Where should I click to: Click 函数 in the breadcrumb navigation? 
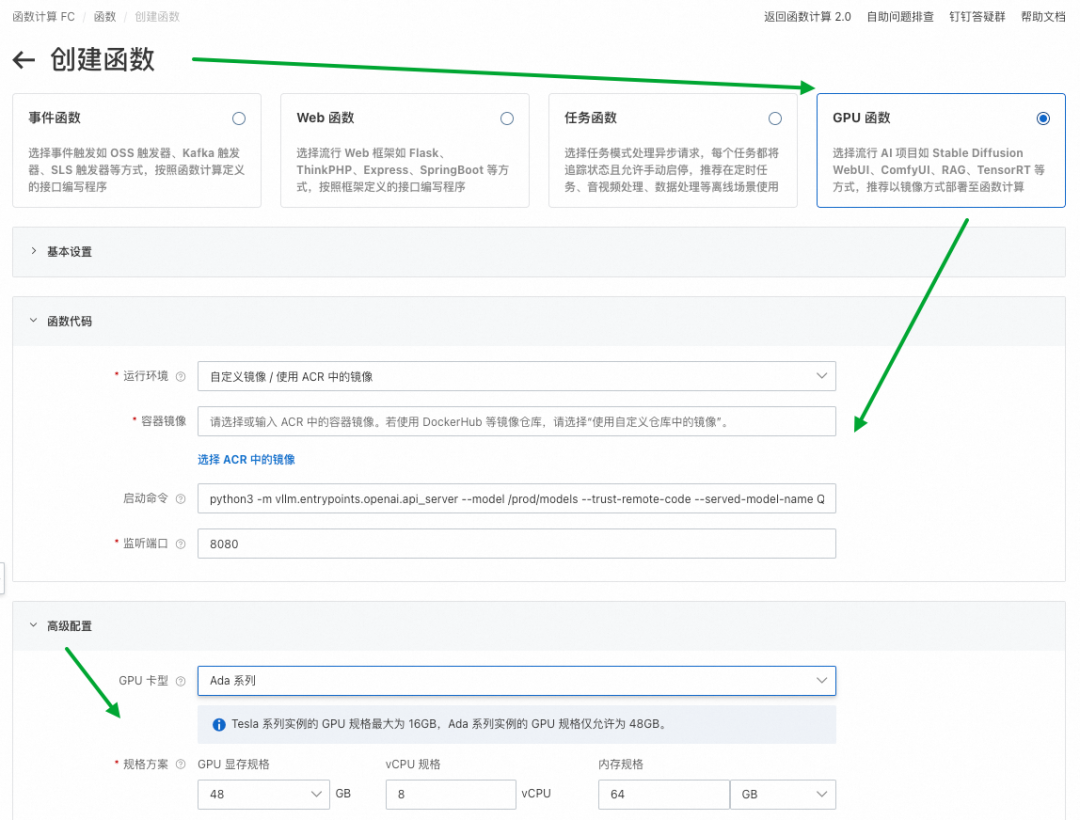tap(102, 16)
